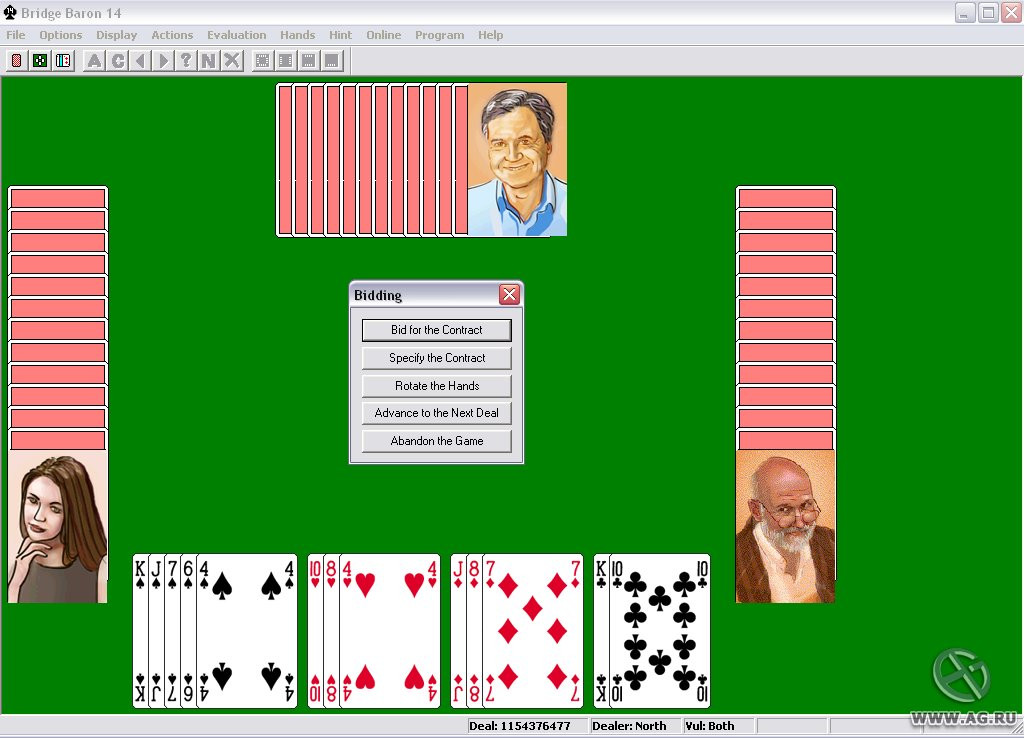Select the king of spades card
Viewport: 1025px width, 738px height.
(x=140, y=631)
